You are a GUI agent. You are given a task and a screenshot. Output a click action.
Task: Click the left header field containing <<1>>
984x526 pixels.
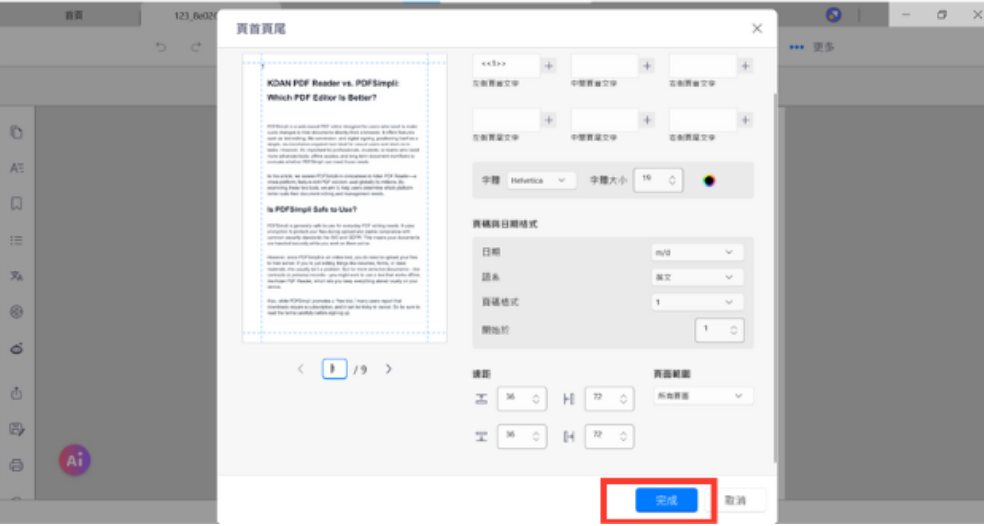click(x=506, y=65)
